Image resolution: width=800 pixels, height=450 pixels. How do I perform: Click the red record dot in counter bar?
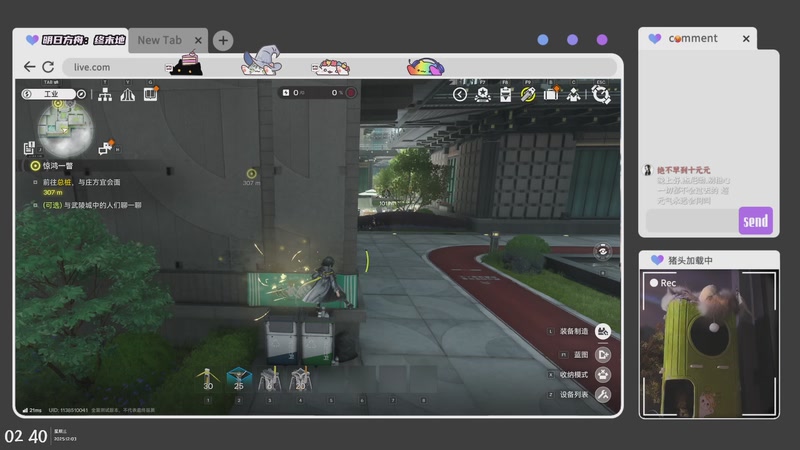(x=351, y=92)
